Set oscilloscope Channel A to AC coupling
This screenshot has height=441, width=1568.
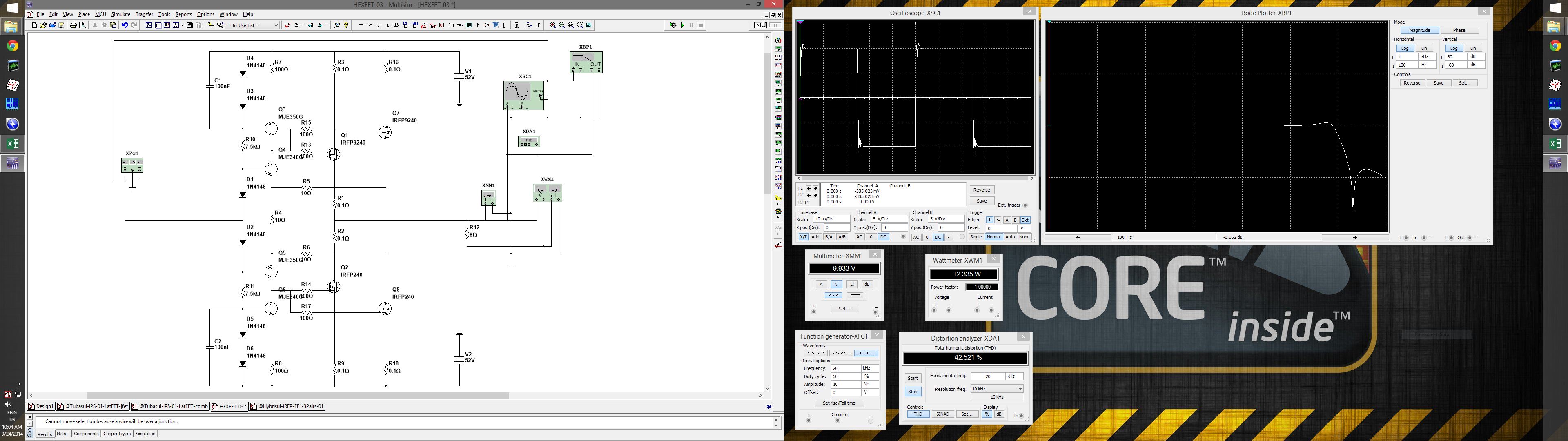pos(859,237)
